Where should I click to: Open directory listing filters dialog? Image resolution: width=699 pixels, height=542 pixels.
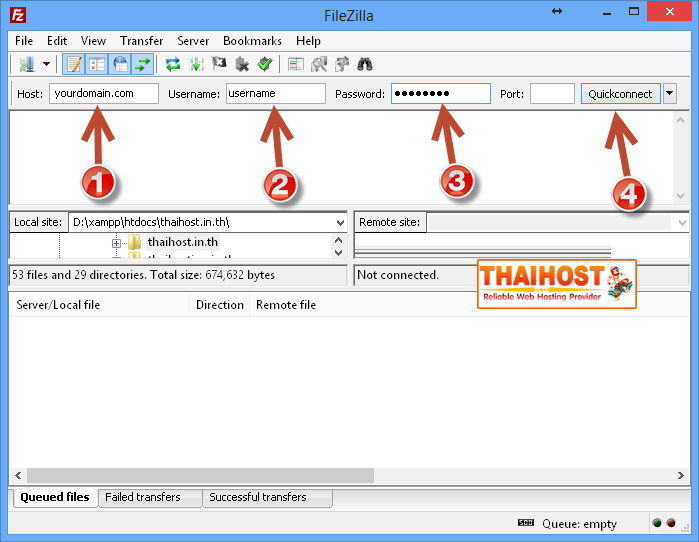[296, 64]
